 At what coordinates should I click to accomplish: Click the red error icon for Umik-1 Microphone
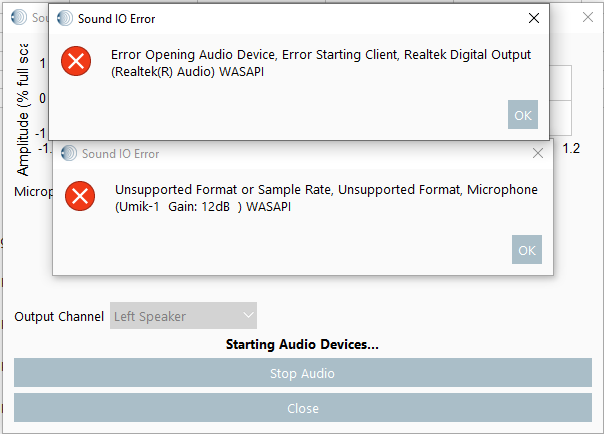[80, 196]
